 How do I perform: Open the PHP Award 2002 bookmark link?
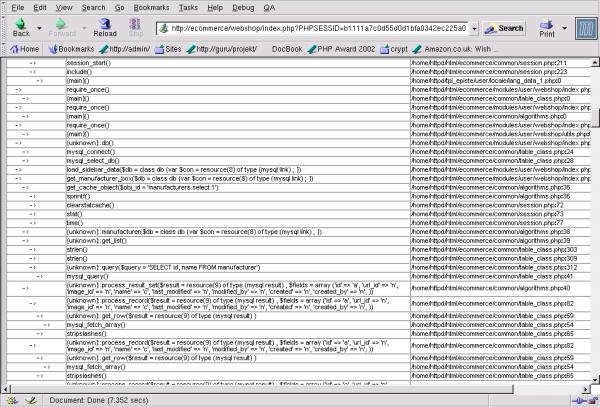pyautogui.click(x=344, y=47)
